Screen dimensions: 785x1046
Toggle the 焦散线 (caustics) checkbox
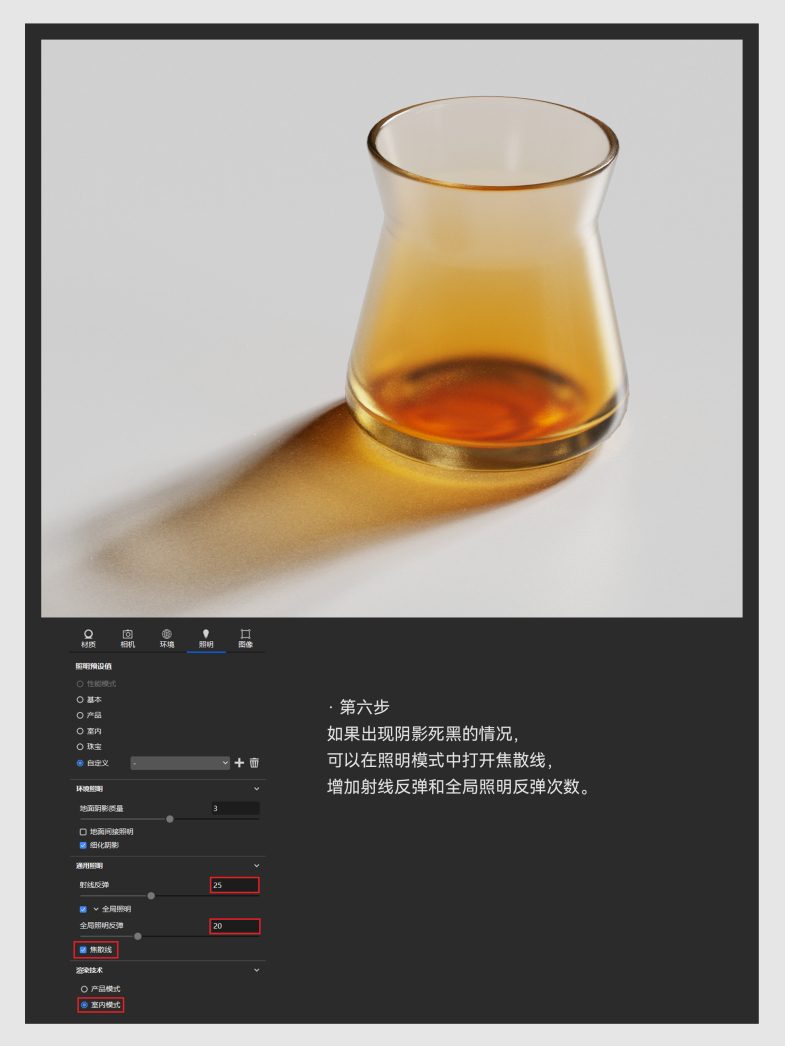point(83,950)
